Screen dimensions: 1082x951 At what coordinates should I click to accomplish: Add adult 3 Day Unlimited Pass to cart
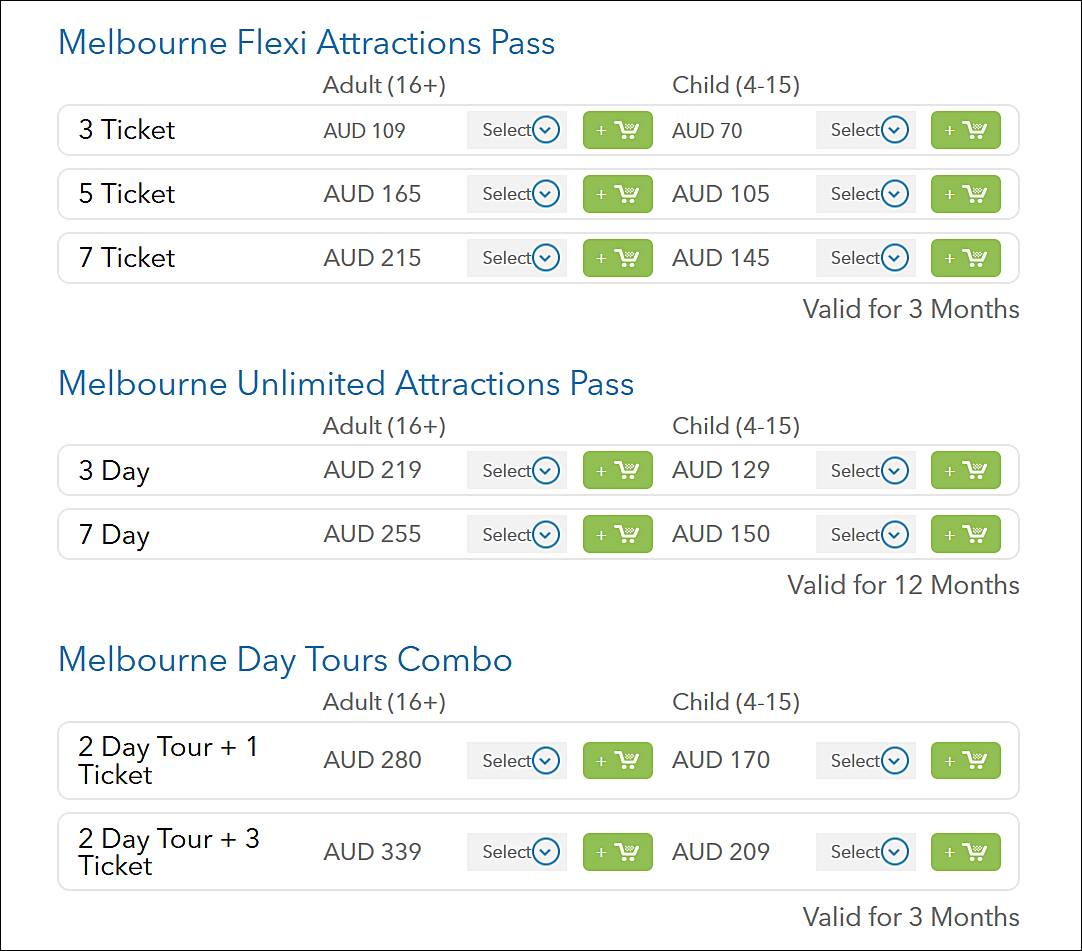[617, 470]
